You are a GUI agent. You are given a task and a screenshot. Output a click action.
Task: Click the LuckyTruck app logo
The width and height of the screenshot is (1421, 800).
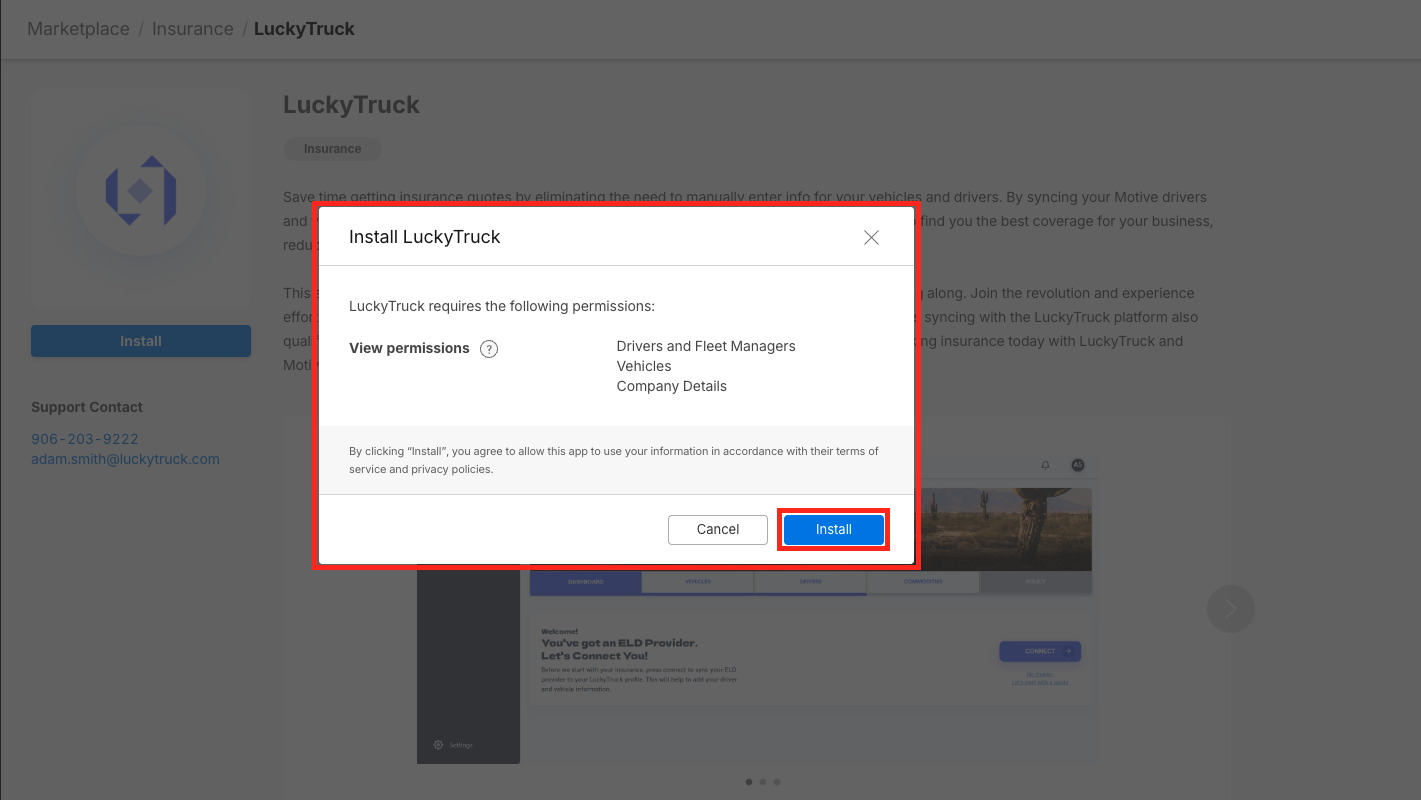[141, 190]
